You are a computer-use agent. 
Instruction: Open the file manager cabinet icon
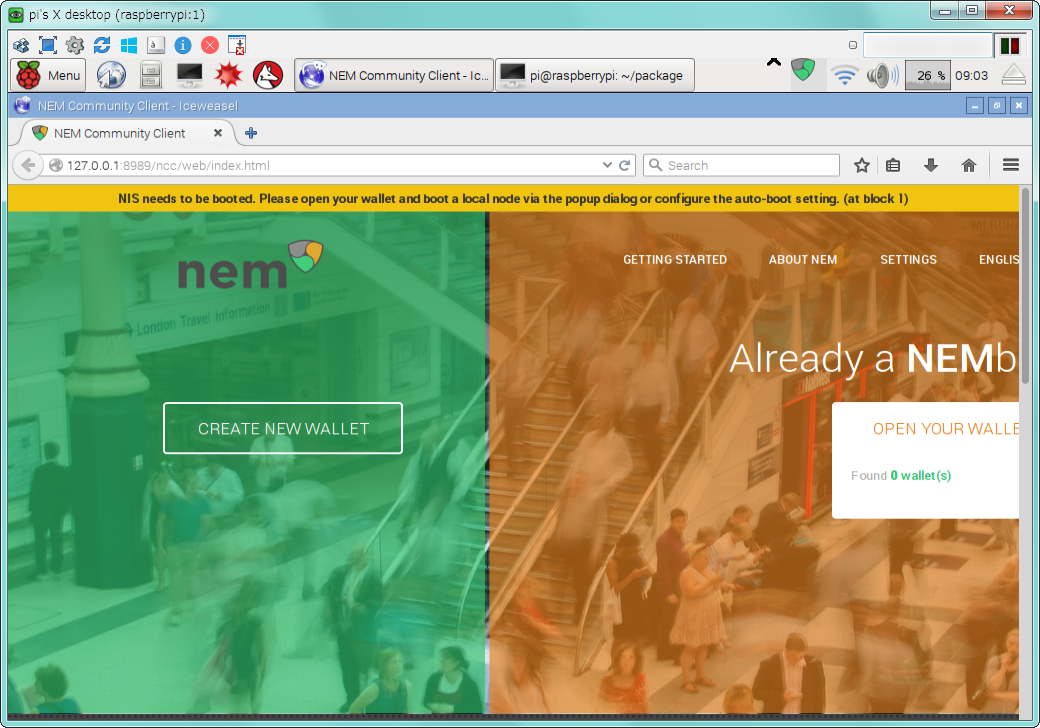point(151,75)
